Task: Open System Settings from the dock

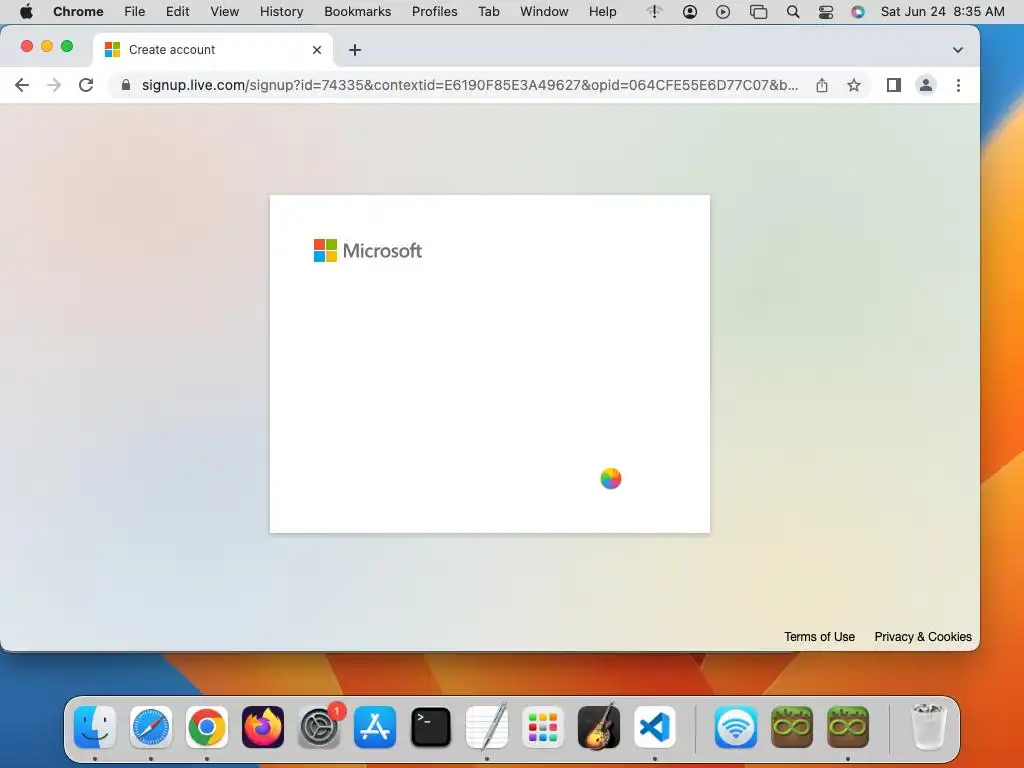Action: 319,727
